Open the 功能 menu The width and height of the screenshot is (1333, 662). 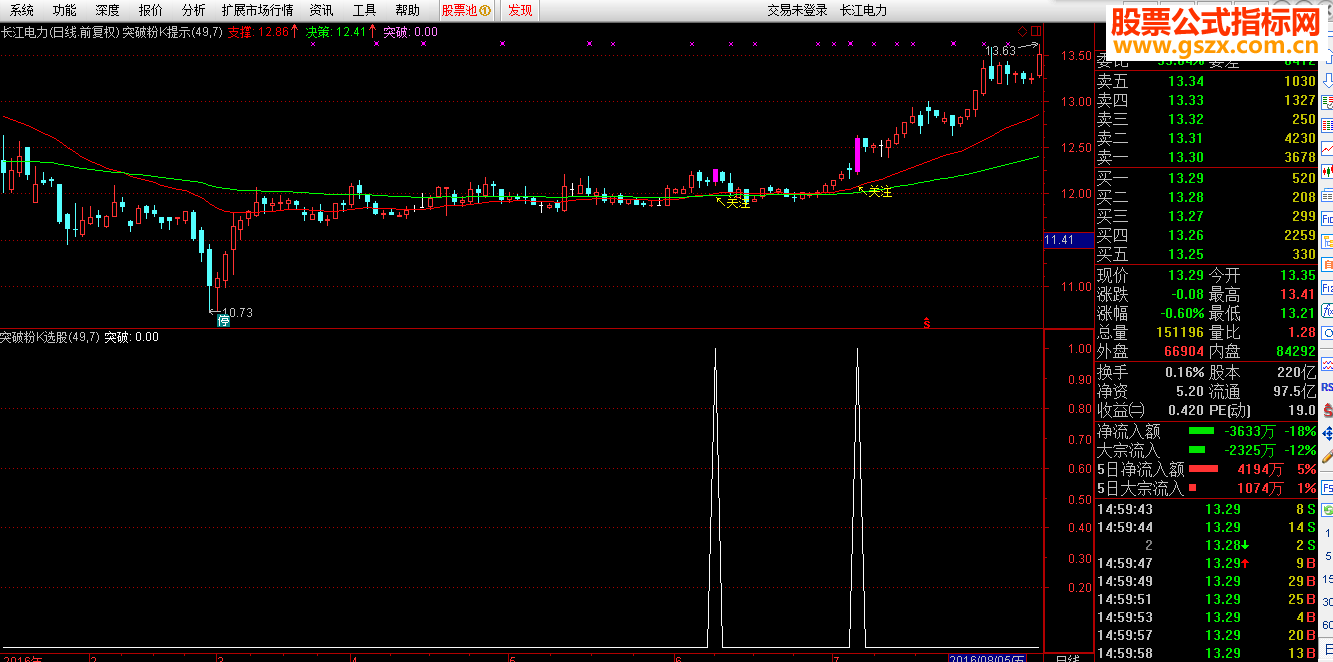click(x=64, y=10)
